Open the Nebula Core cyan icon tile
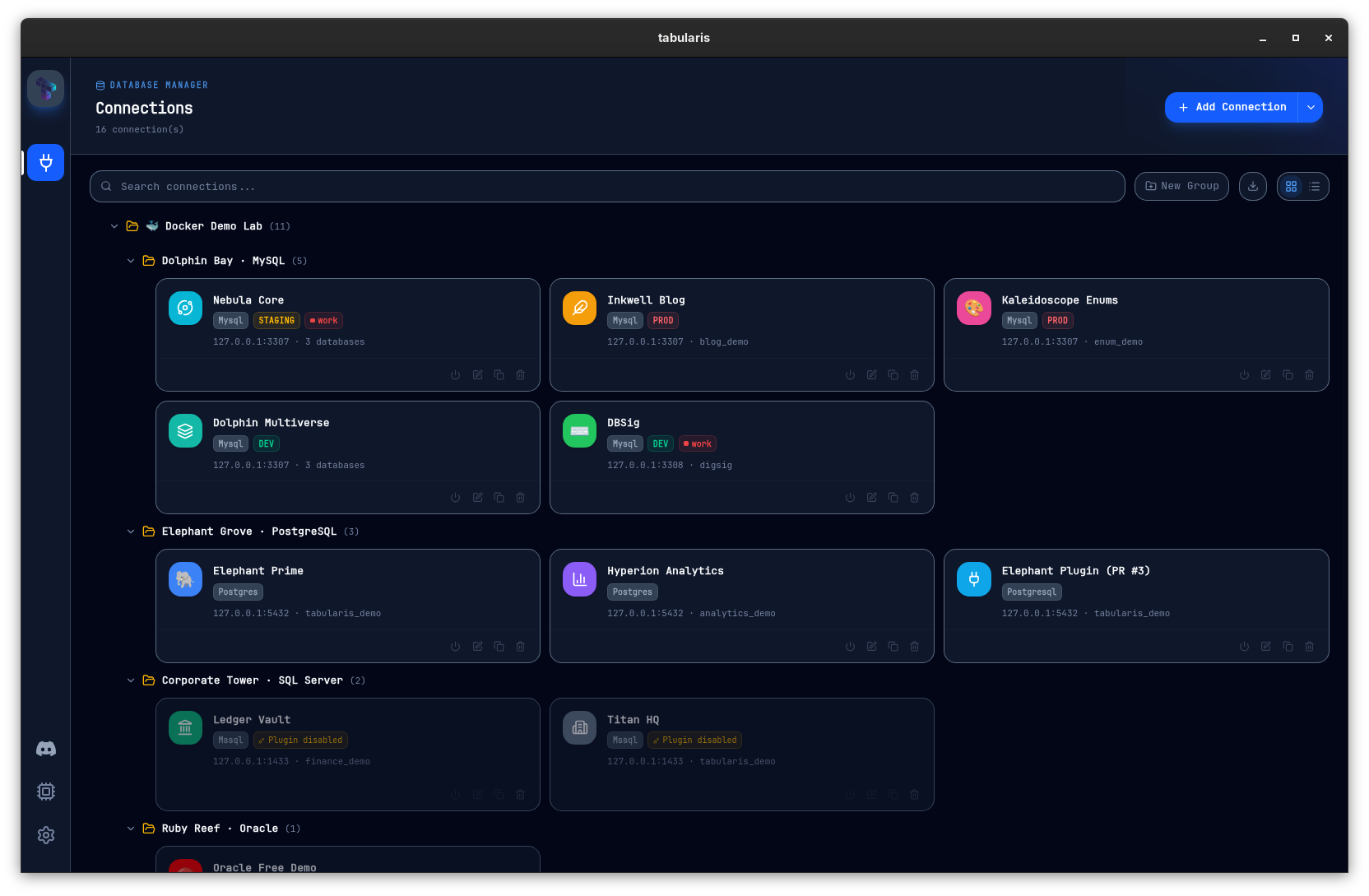 click(185, 309)
